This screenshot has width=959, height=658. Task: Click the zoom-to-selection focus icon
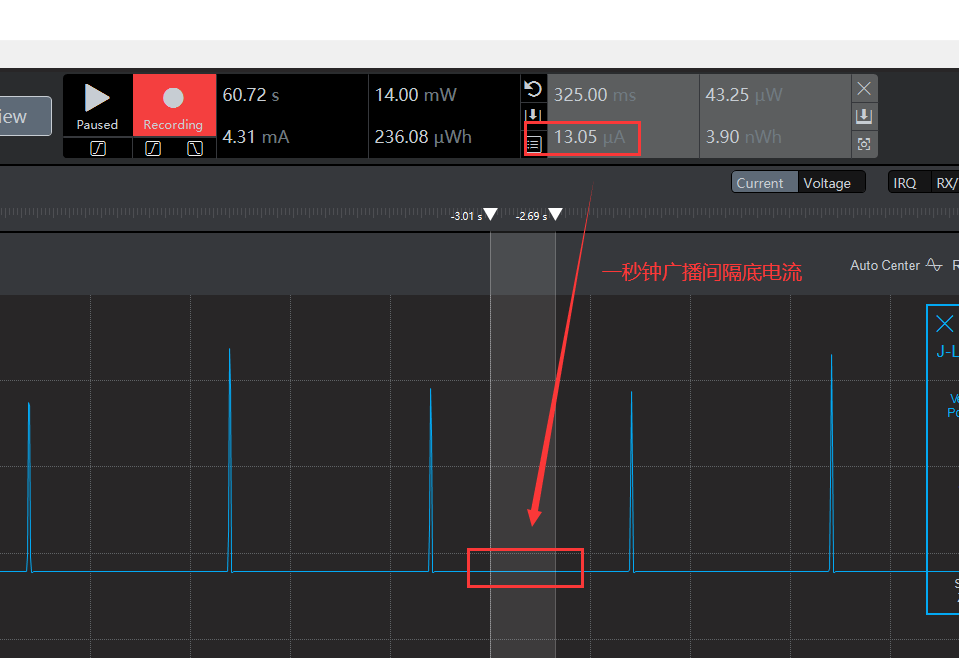click(864, 144)
